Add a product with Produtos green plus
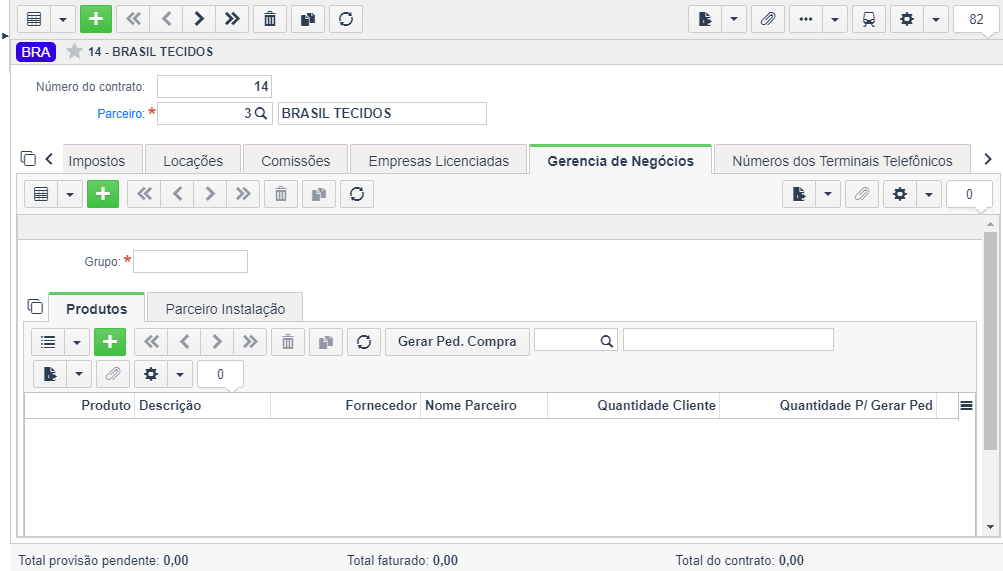The height and width of the screenshot is (571, 1003). pos(110,342)
